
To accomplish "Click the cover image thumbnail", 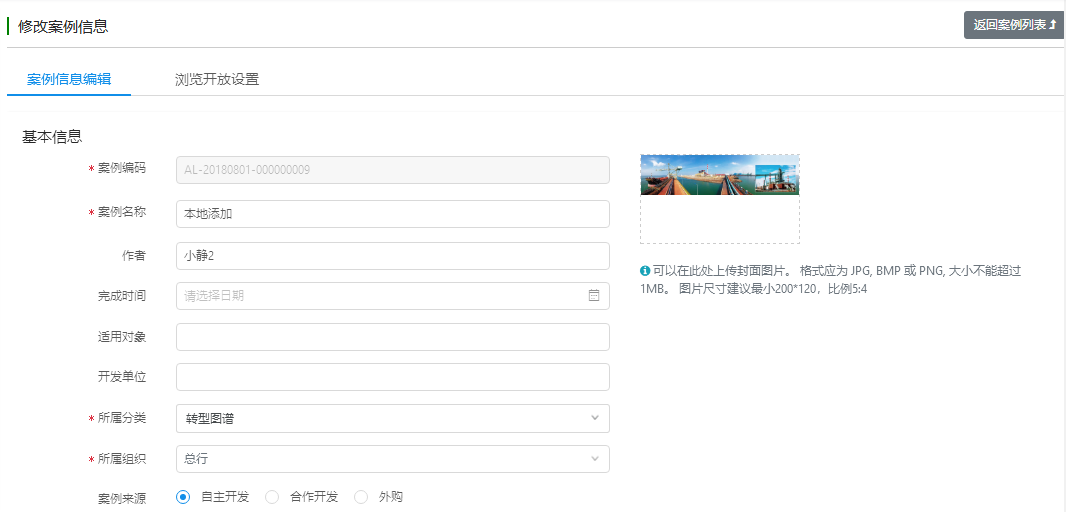I will [719, 175].
